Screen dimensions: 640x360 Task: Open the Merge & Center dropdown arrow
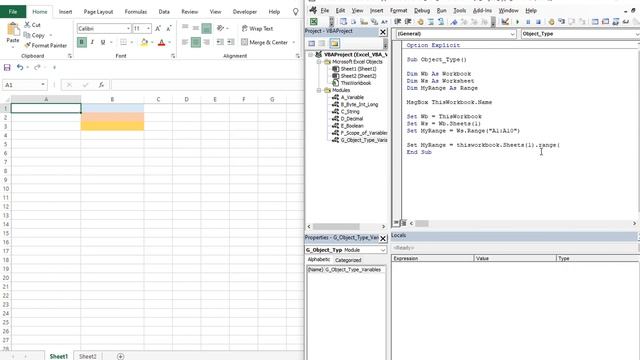click(x=293, y=42)
